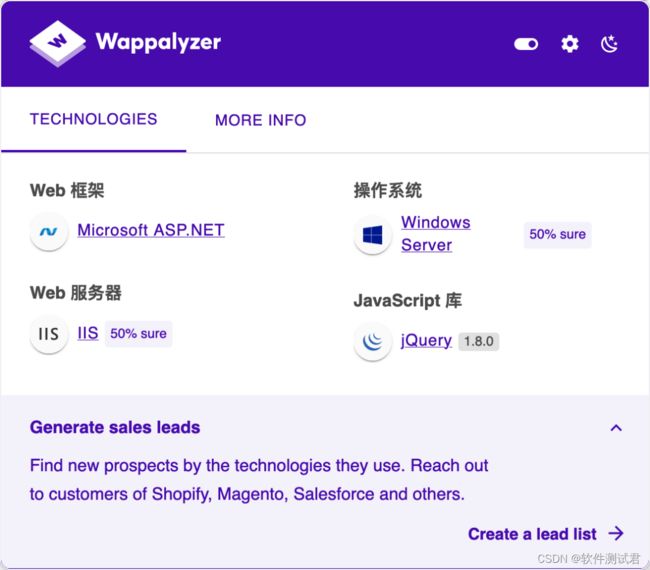Click the 50% sure badge beside IIS
Viewport: 650px width, 570px height.
tap(138, 334)
